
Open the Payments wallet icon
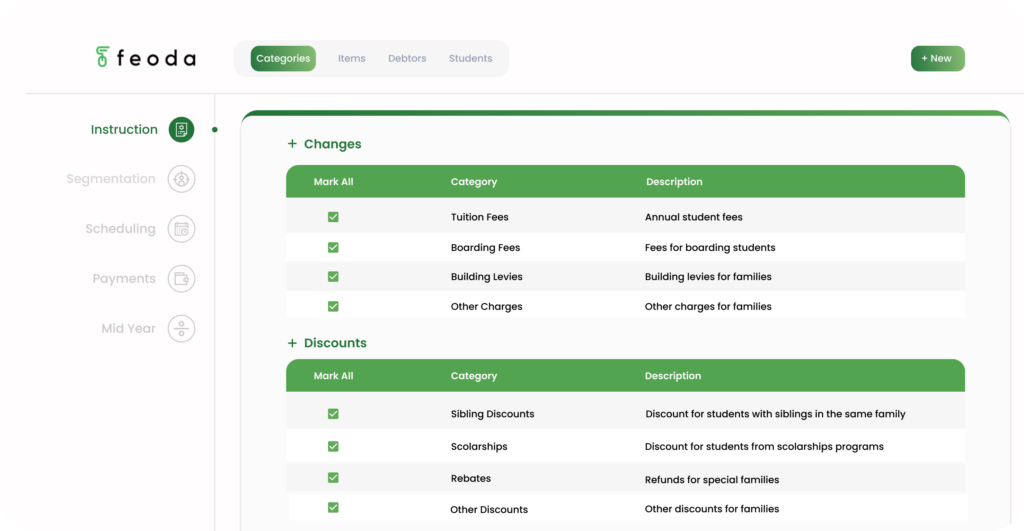pyautogui.click(x=182, y=279)
